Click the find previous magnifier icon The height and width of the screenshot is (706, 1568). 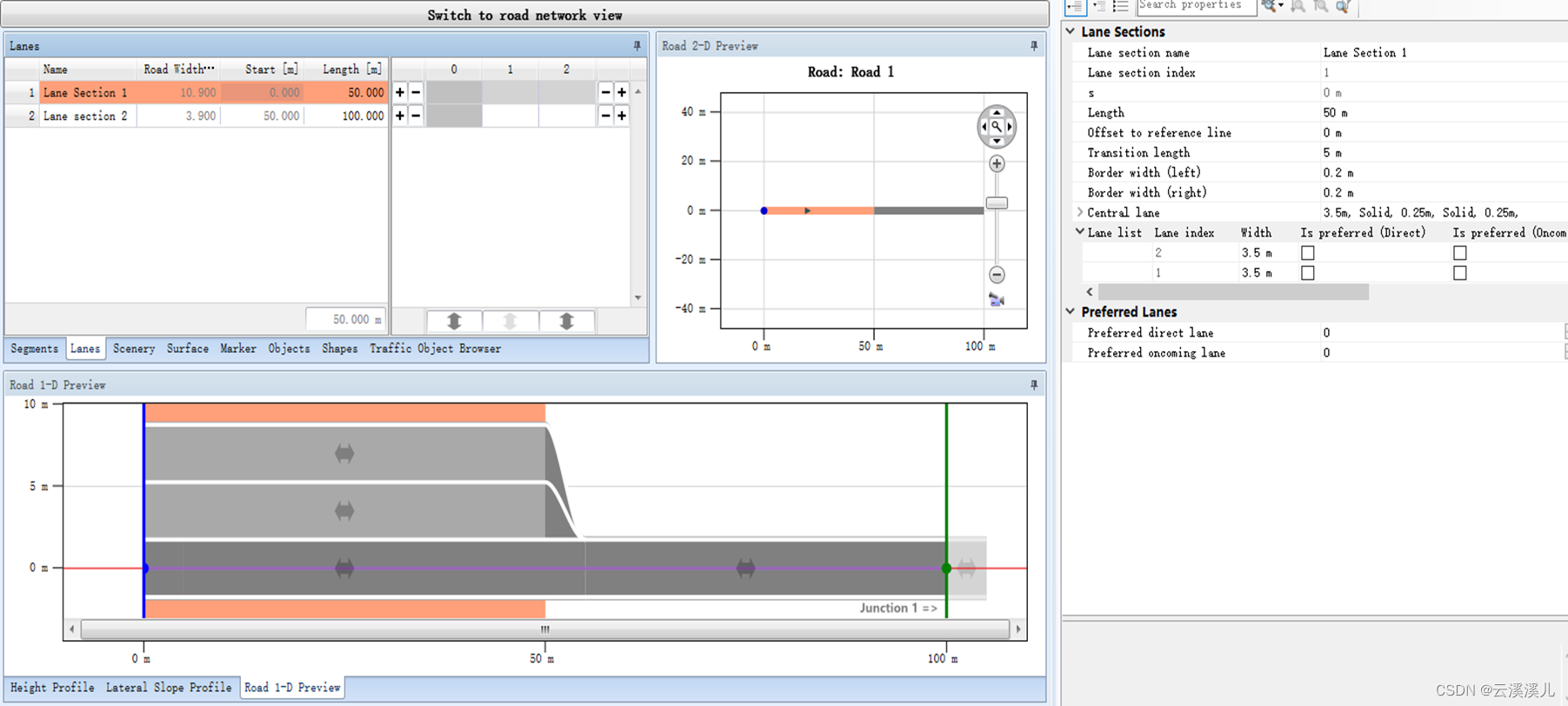point(1298,6)
